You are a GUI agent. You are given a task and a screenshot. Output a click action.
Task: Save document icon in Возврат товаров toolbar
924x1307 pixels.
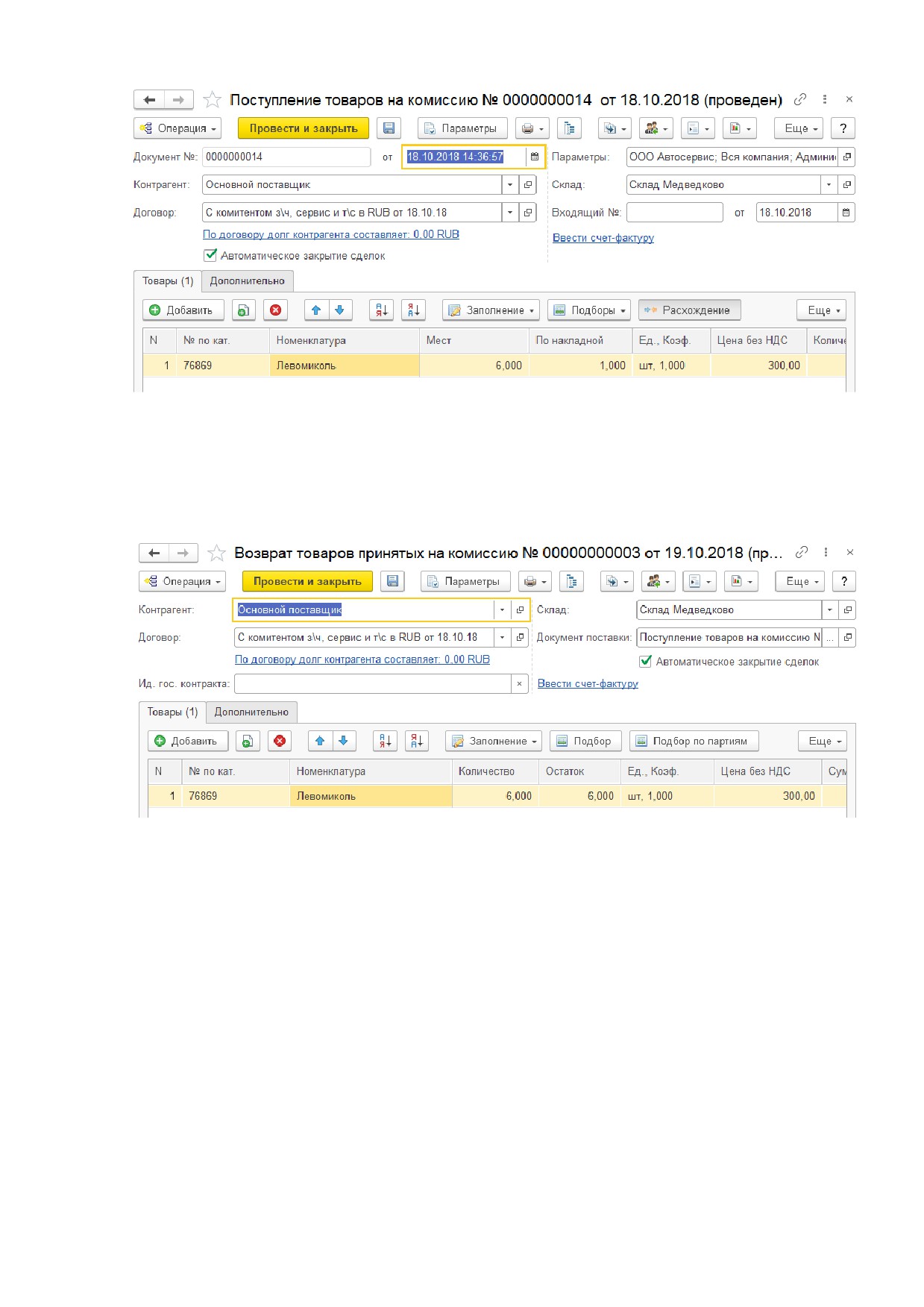pyautogui.click(x=393, y=581)
